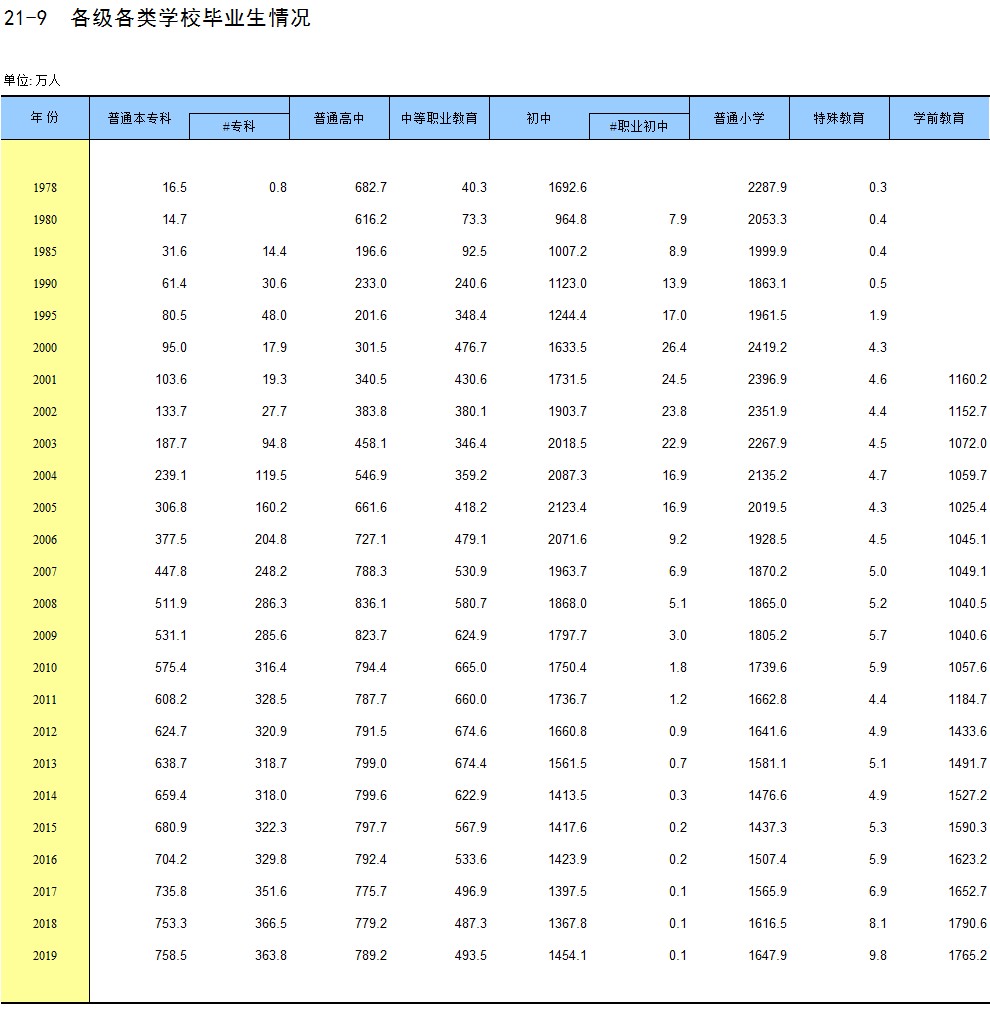The height and width of the screenshot is (1036, 990).
Task: Click value 2287.9 for 1978 primary school
Action: [767, 188]
